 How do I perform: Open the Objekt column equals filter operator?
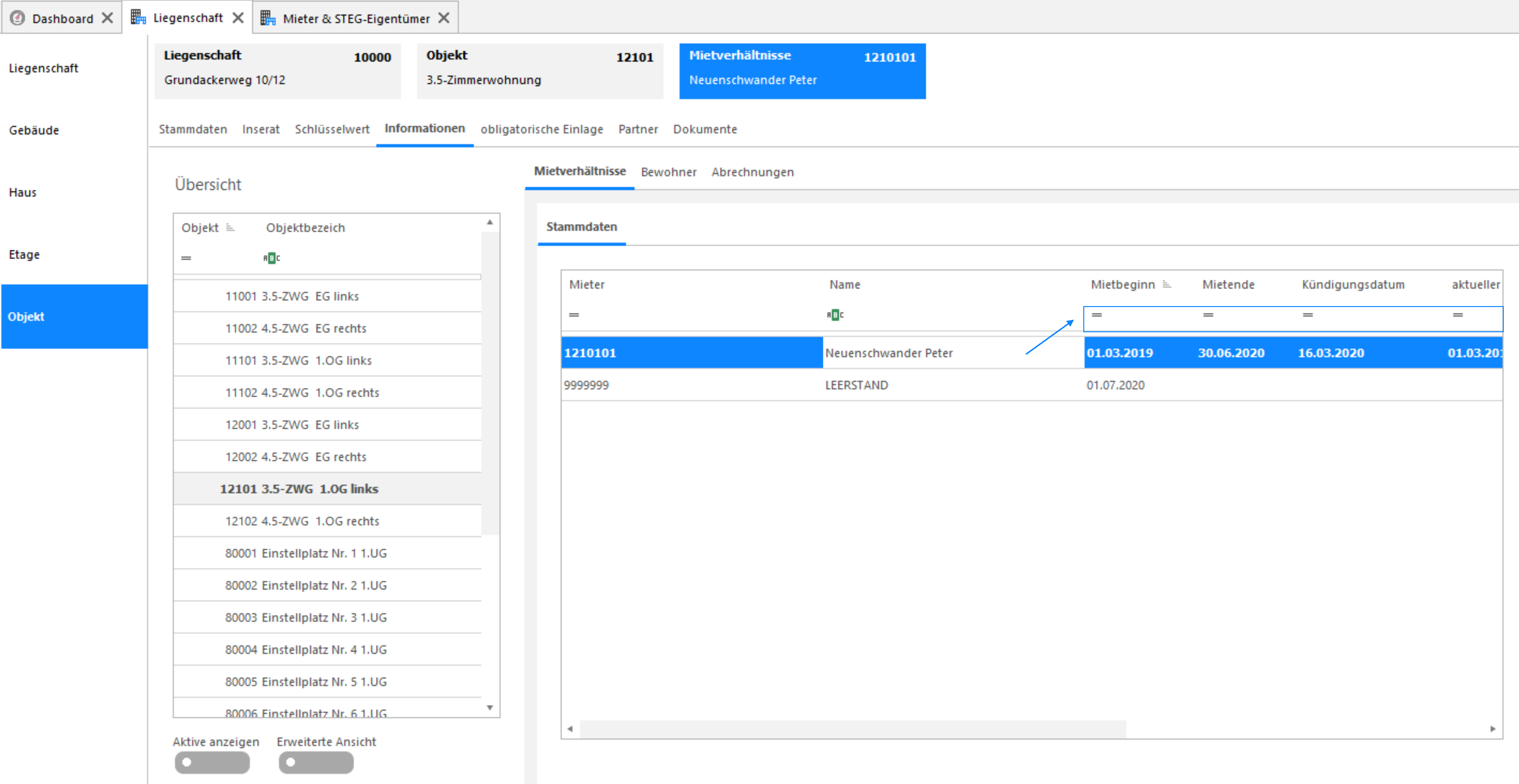(x=186, y=258)
